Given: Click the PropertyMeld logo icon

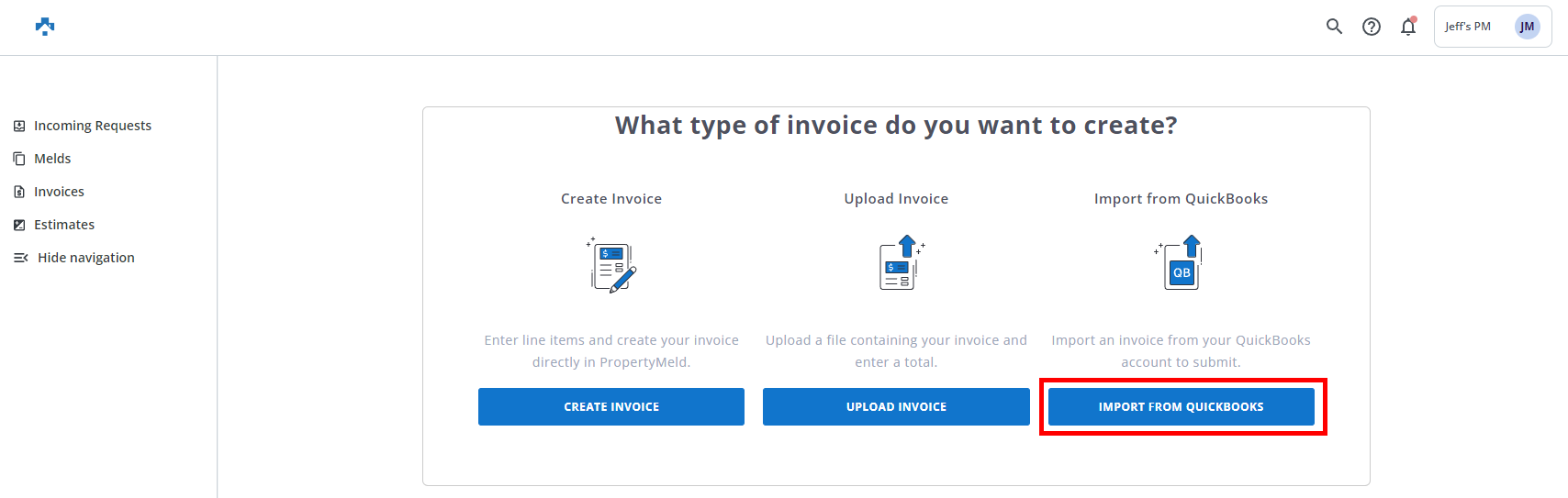Looking at the screenshot, I should (45, 27).
